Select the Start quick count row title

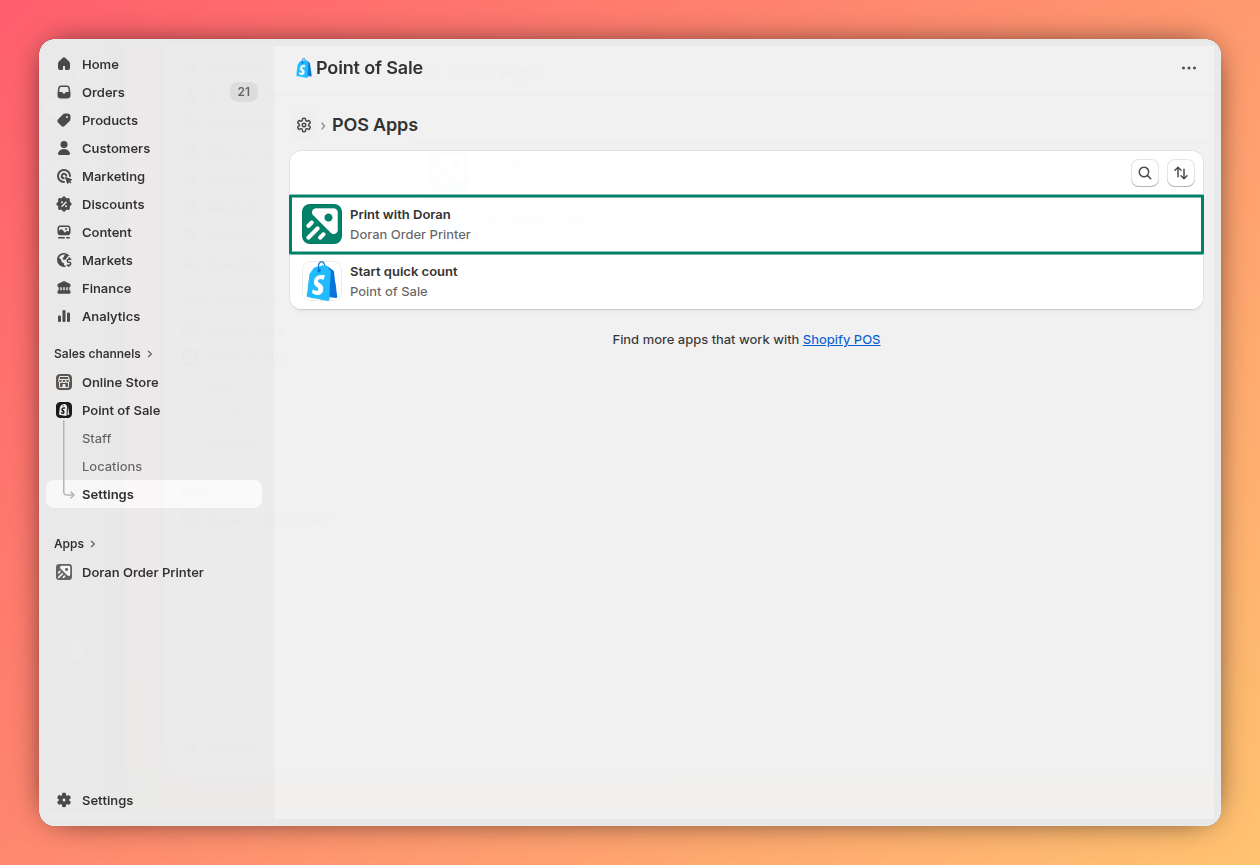click(404, 271)
